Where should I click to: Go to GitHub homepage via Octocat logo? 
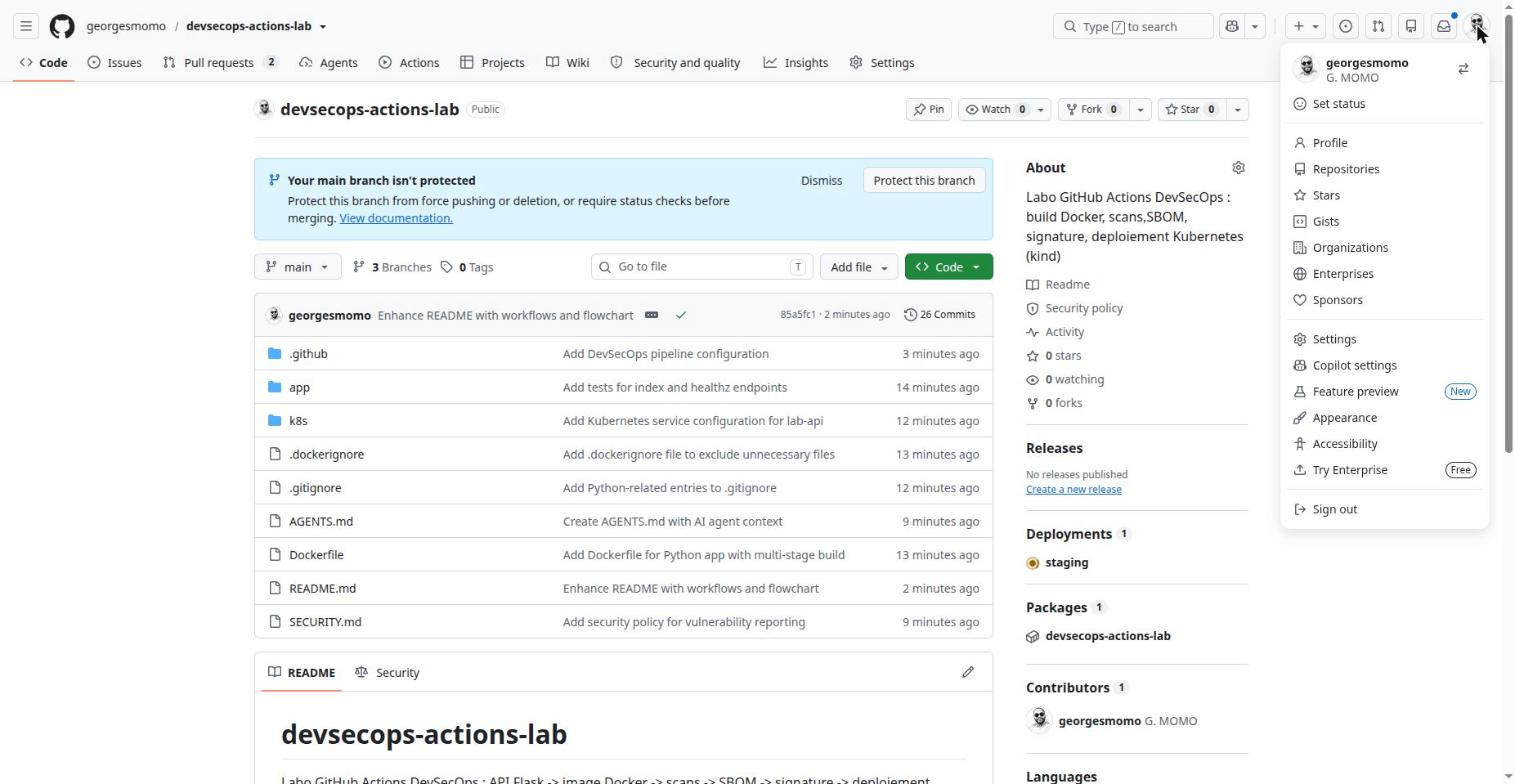coord(62,26)
